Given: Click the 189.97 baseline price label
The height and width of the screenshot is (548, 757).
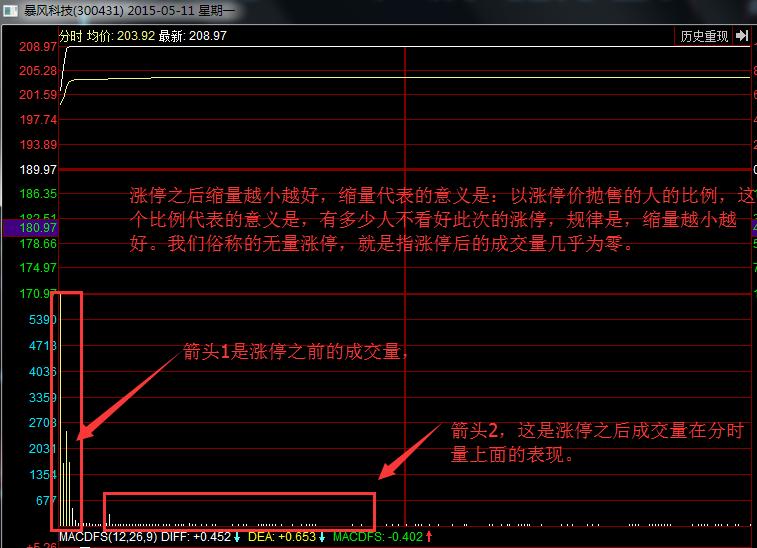Looking at the screenshot, I should click(x=38, y=169).
